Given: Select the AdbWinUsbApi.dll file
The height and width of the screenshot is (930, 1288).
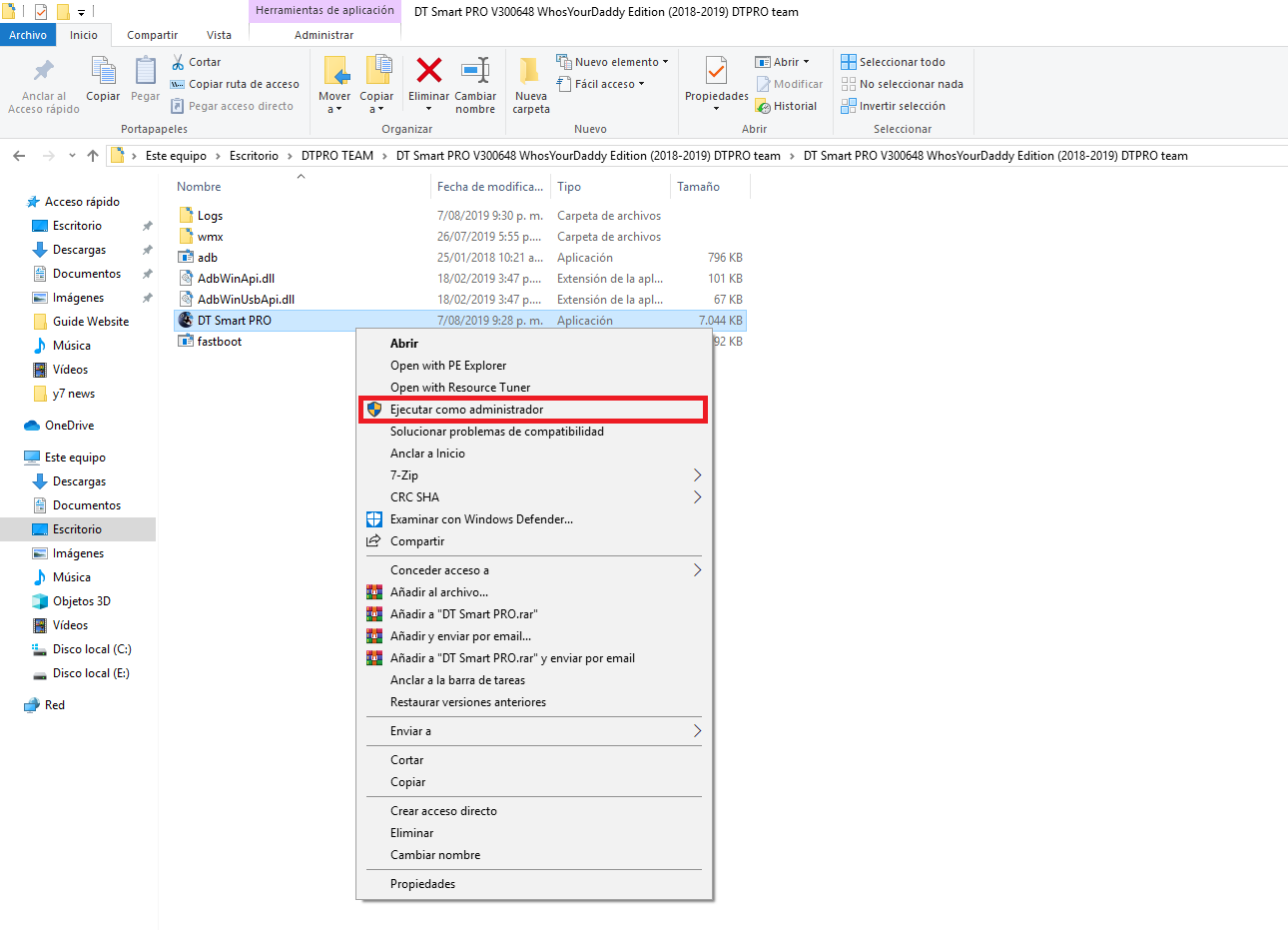Looking at the screenshot, I should (246, 300).
